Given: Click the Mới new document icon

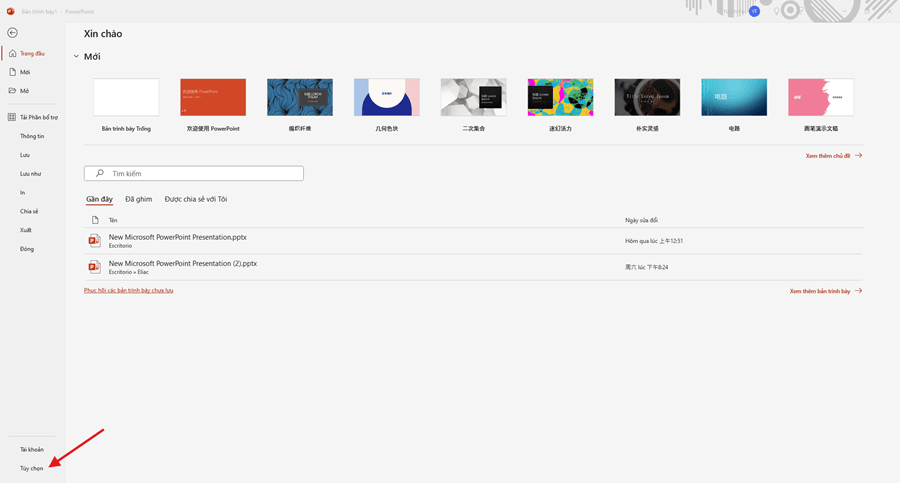Looking at the screenshot, I should [x=12, y=72].
